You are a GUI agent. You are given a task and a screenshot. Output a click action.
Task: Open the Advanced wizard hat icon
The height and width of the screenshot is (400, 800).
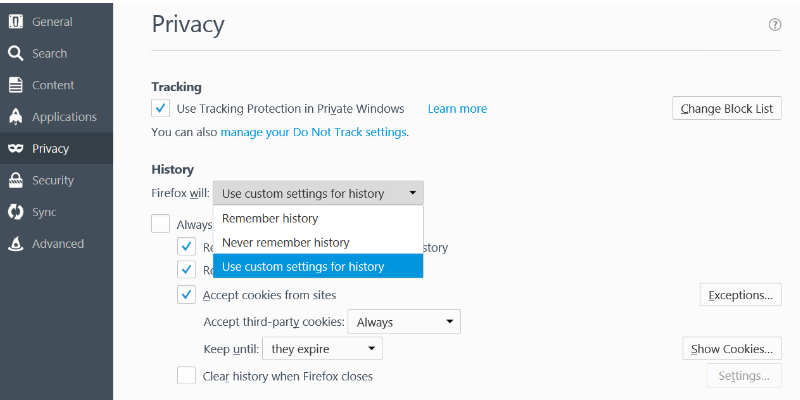(x=16, y=244)
